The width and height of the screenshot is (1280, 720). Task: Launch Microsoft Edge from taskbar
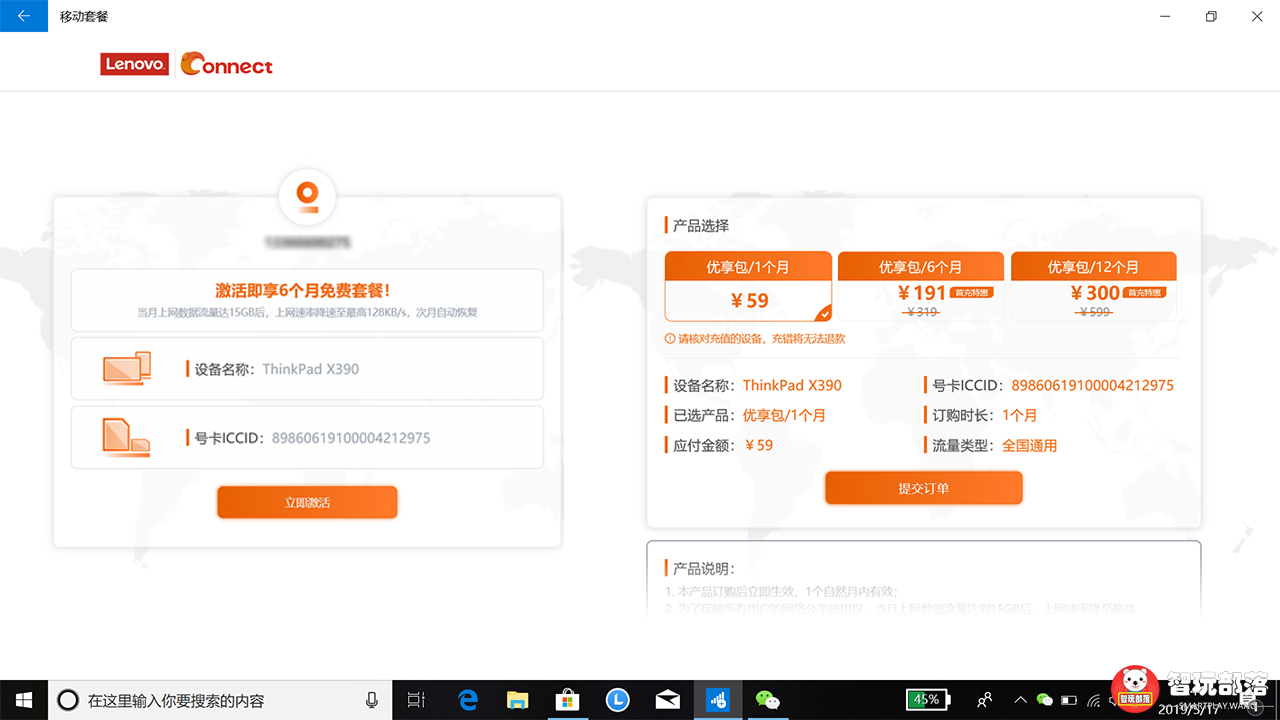point(467,700)
